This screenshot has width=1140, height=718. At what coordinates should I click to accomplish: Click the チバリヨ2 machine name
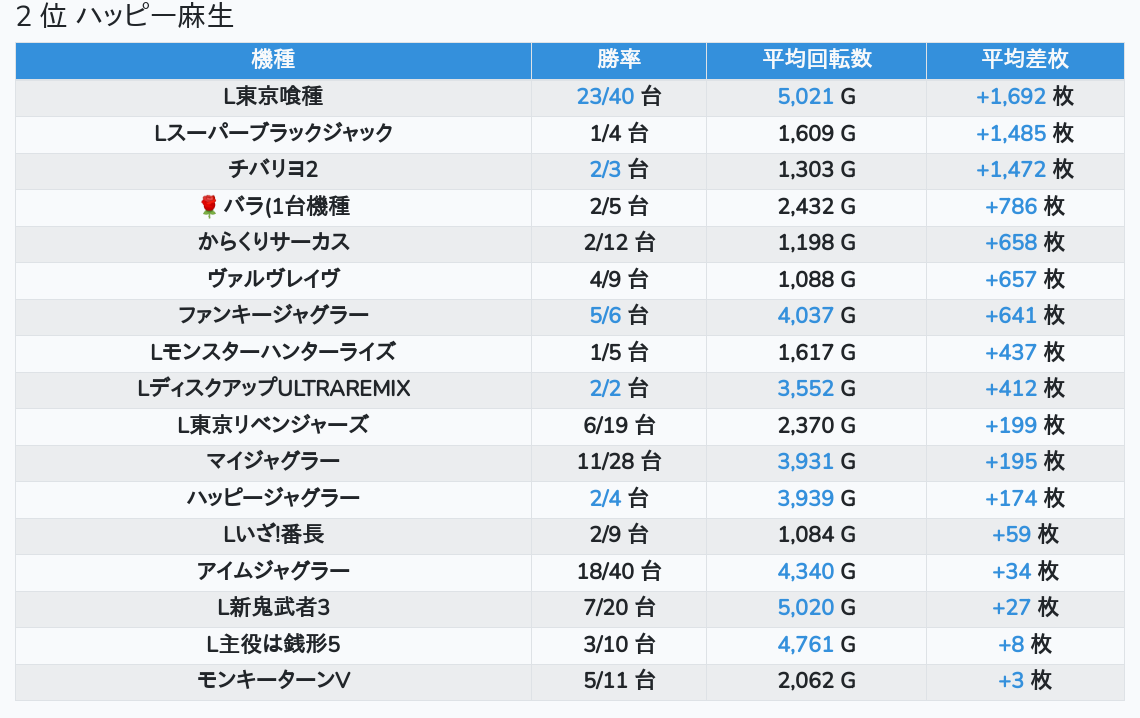coord(273,170)
